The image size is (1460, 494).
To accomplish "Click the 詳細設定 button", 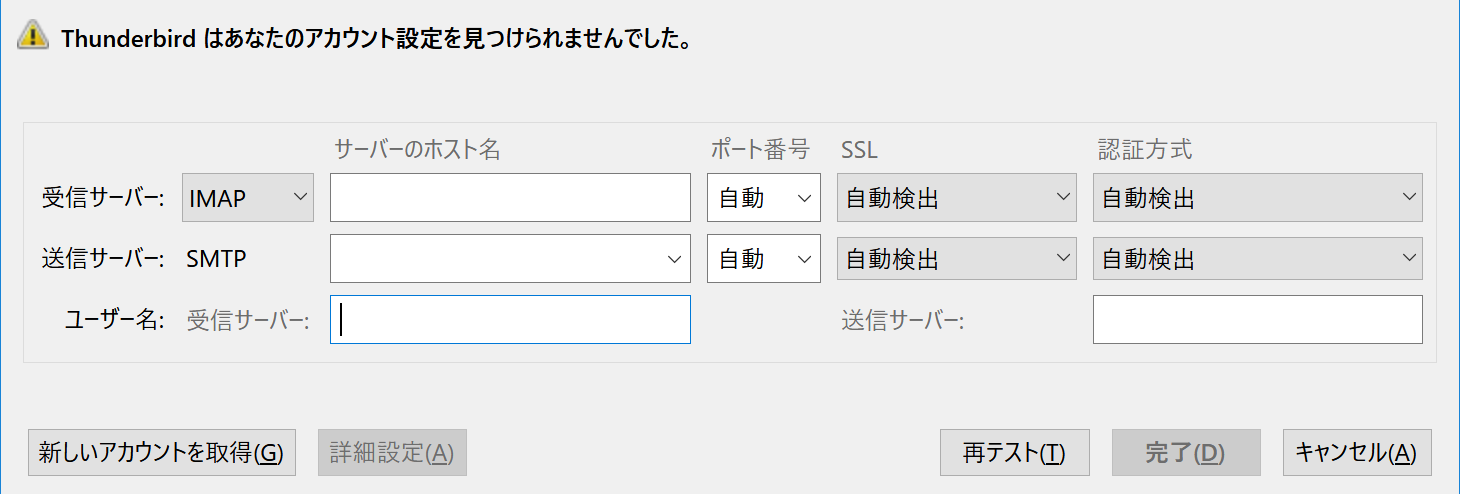I will pos(392,453).
